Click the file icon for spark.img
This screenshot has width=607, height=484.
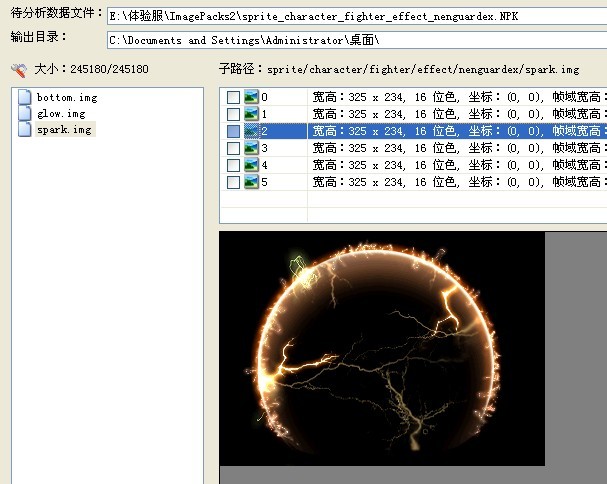[26, 130]
